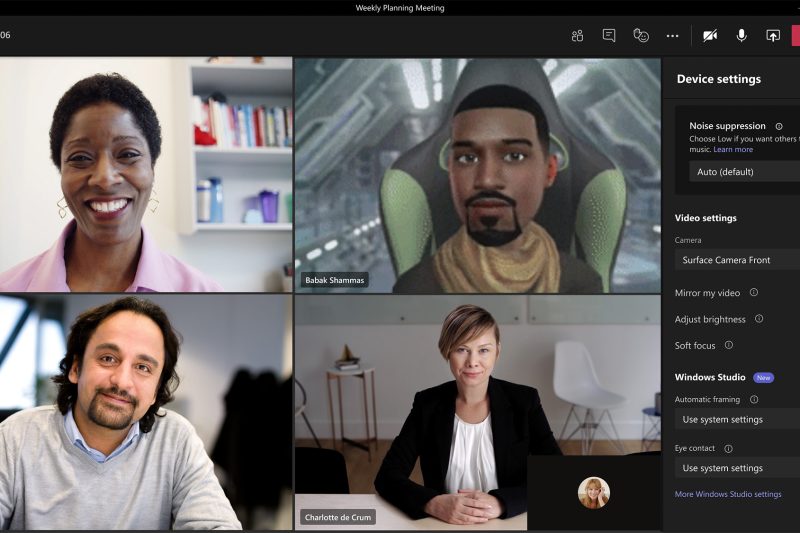Open the More actions ellipsis menu
The image size is (800, 533).
[x=672, y=36]
